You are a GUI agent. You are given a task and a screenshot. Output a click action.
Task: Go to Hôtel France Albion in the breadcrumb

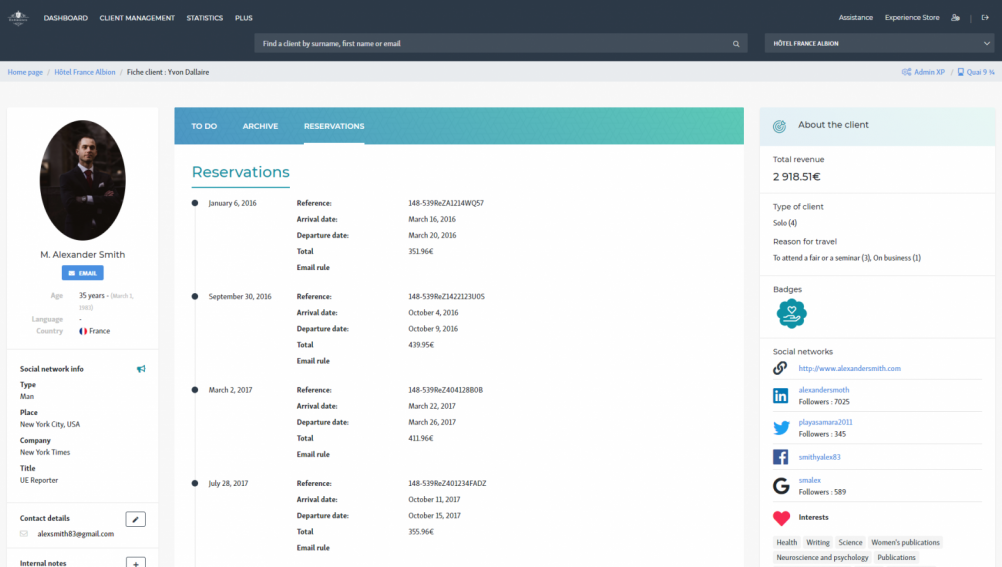85,72
